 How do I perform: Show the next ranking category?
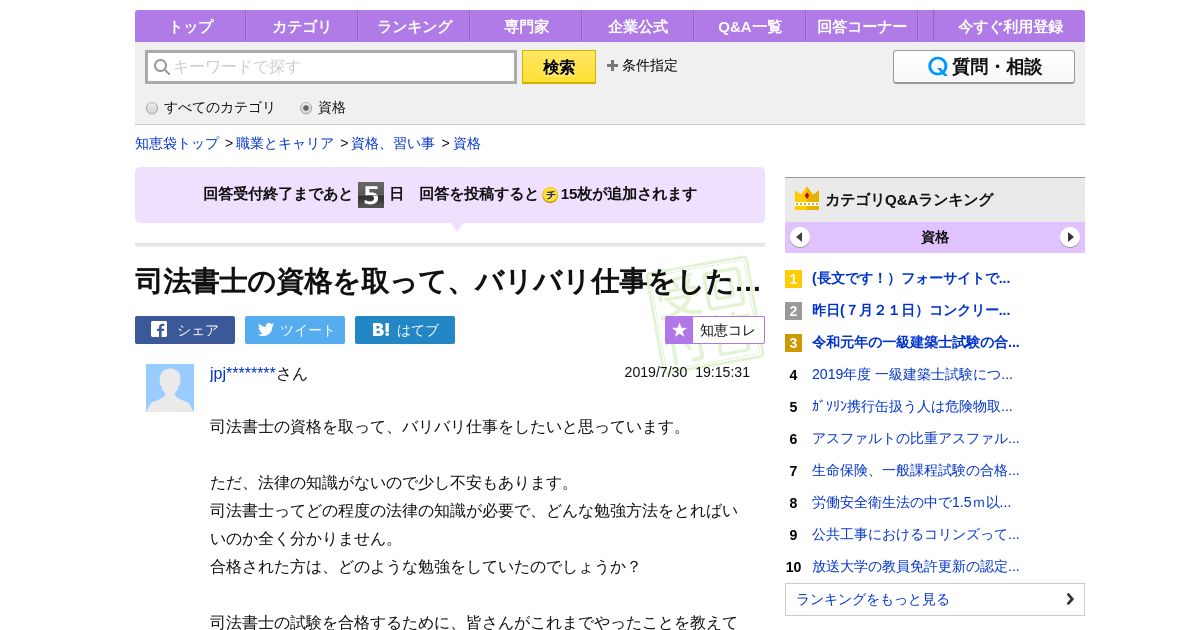[1070, 237]
